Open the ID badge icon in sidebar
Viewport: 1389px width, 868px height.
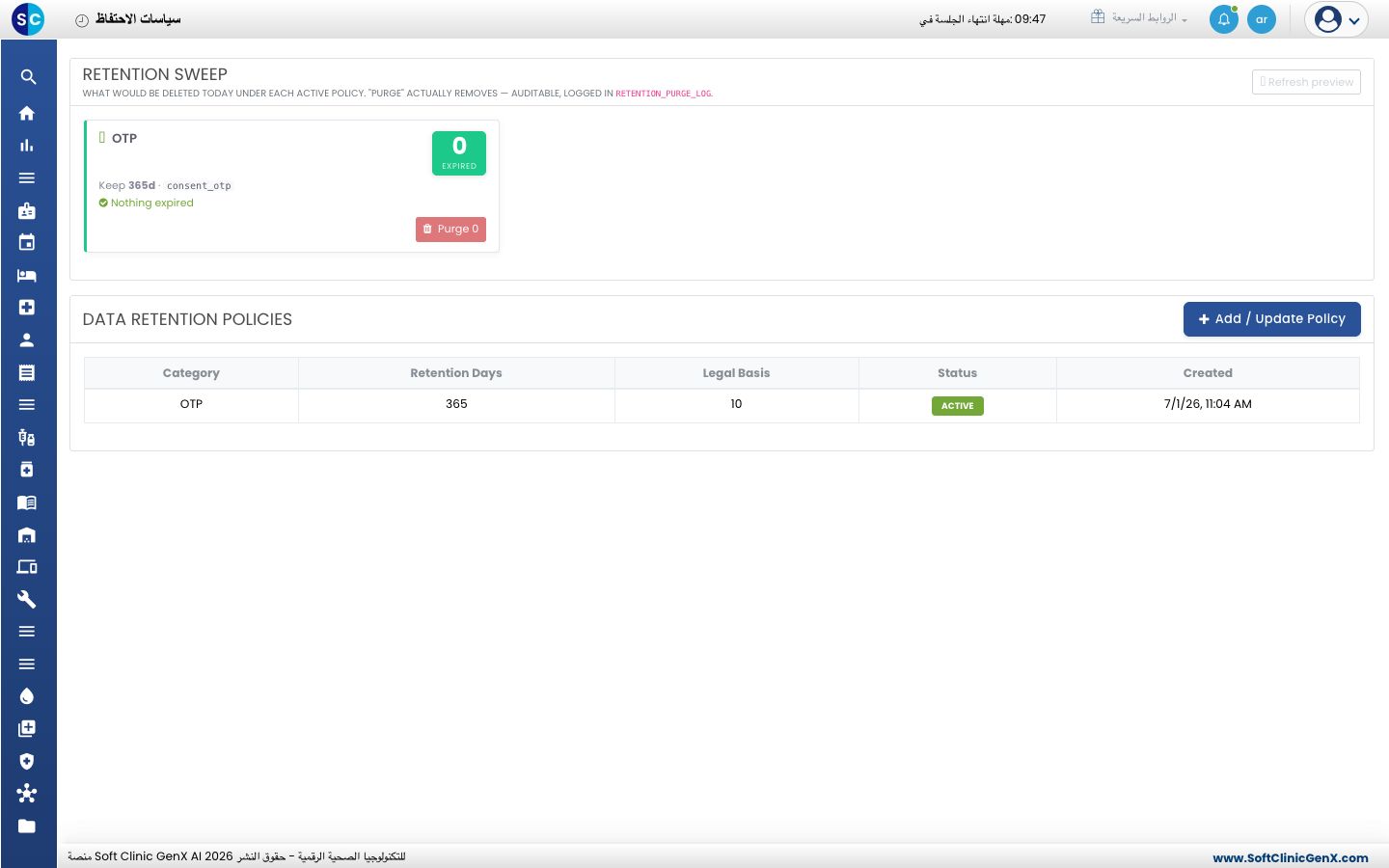point(27,210)
